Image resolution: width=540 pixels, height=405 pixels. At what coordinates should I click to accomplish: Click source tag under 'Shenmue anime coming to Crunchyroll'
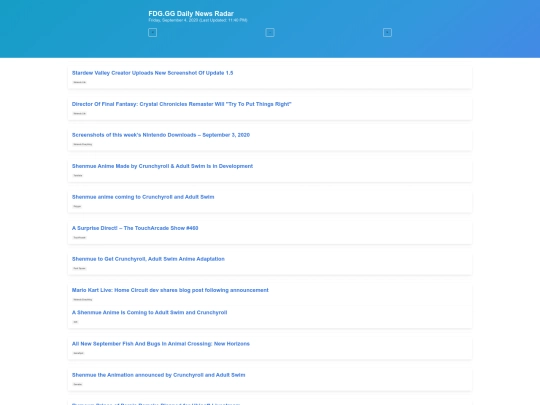click(x=77, y=206)
